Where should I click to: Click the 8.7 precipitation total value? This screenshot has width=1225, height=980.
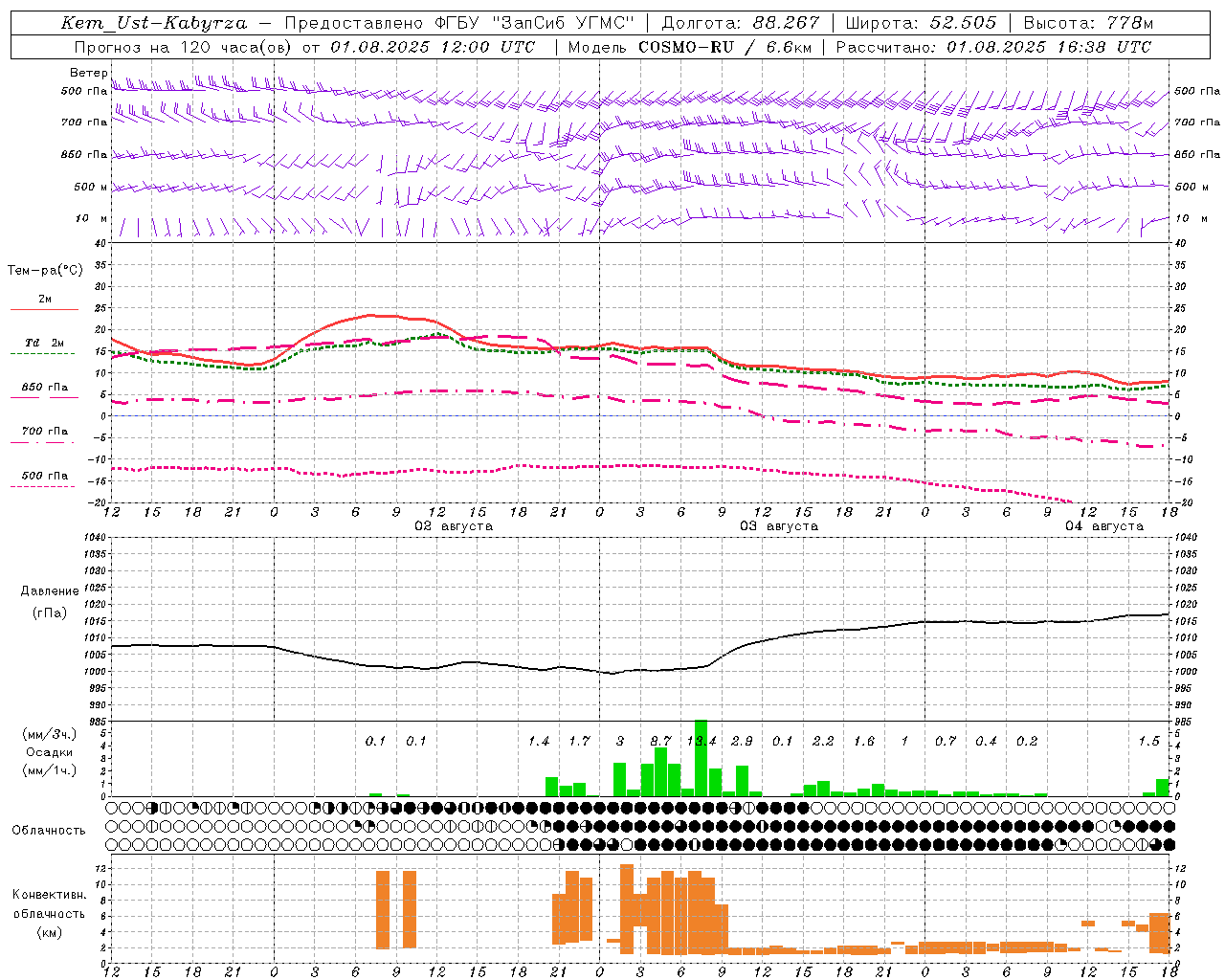[660, 742]
